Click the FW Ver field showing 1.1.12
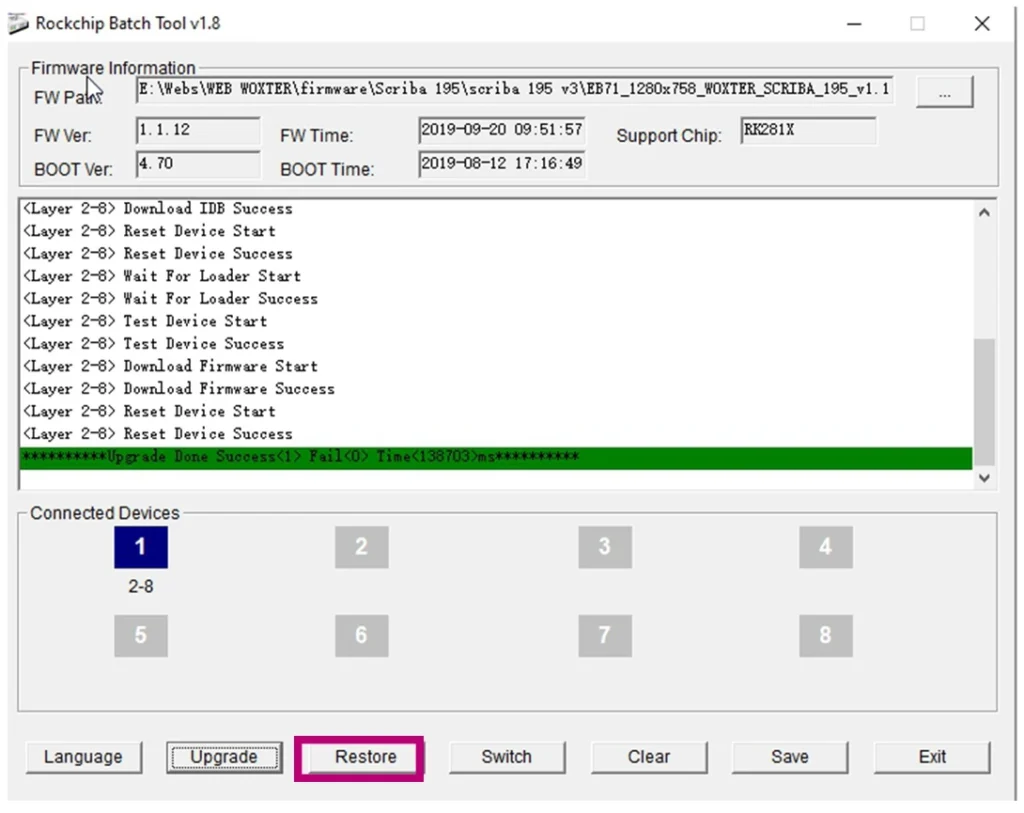 [x=198, y=131]
